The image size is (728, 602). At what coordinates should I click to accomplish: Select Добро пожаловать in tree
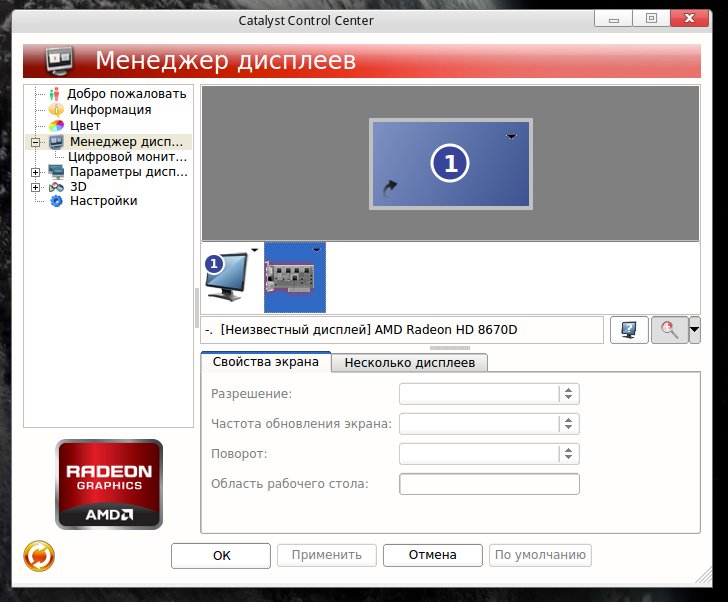click(127, 94)
